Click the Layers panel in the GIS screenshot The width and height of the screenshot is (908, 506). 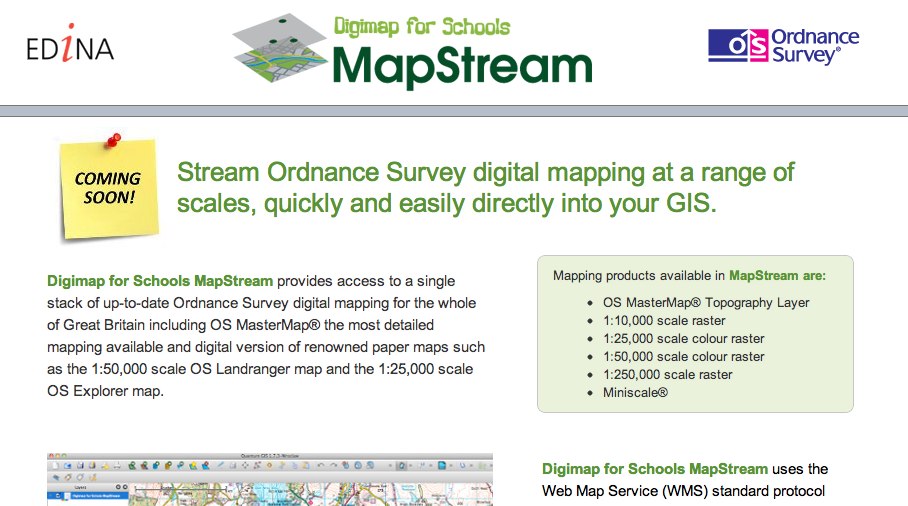pos(87,496)
